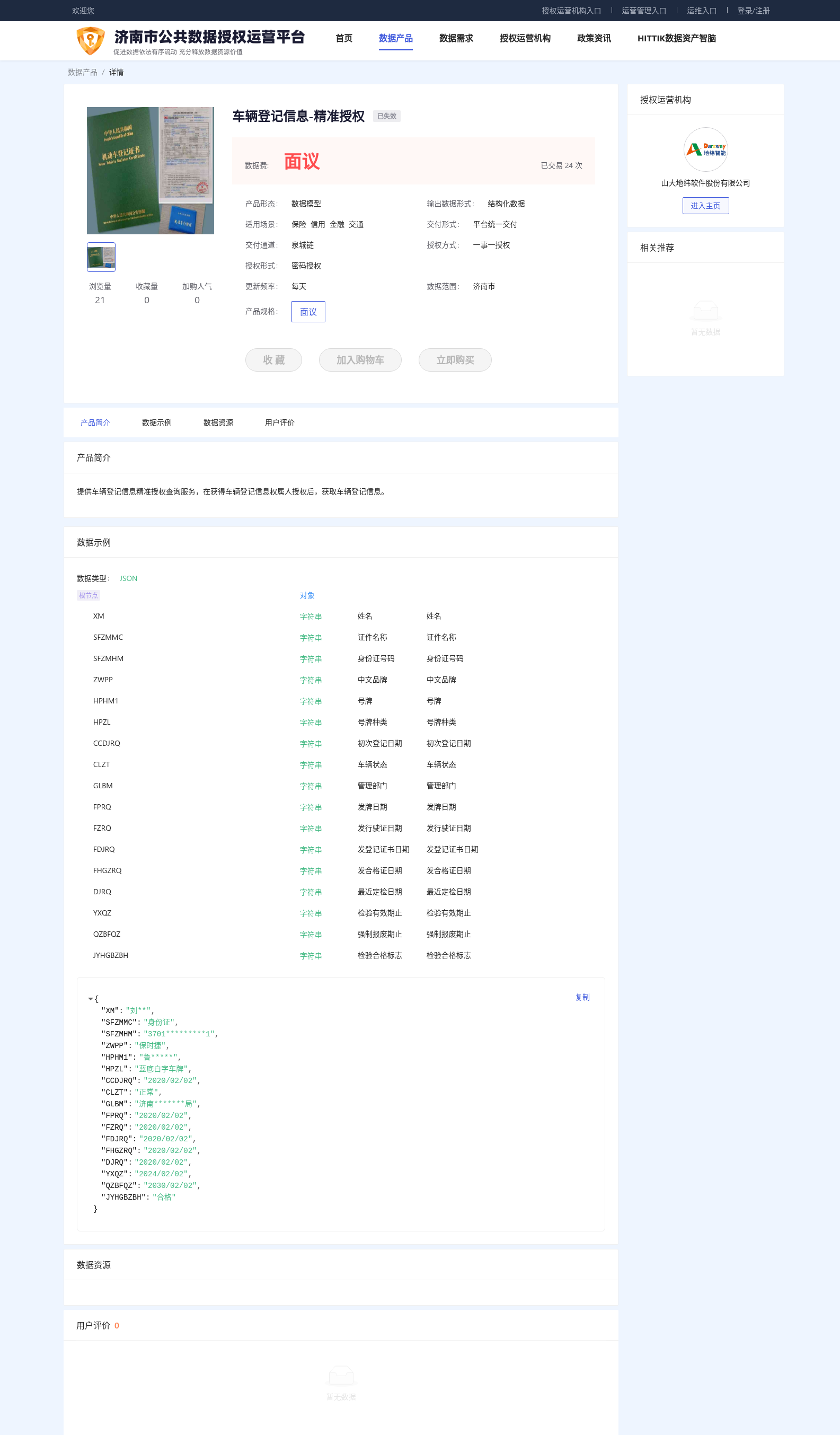This screenshot has width=840, height=1435.
Task: Click the DJRQ field name
Action: 102,892
